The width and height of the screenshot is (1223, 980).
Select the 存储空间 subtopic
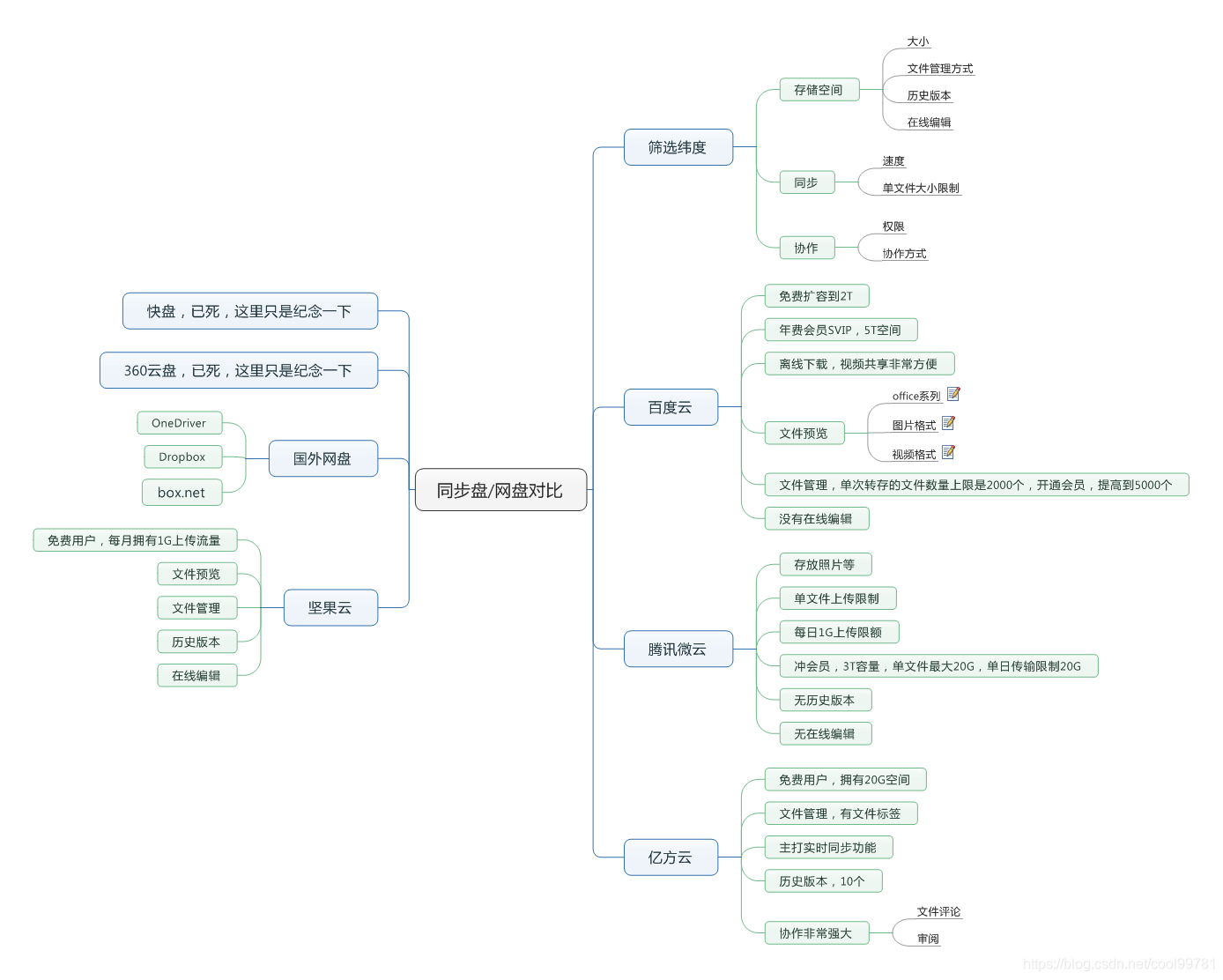coord(819,90)
